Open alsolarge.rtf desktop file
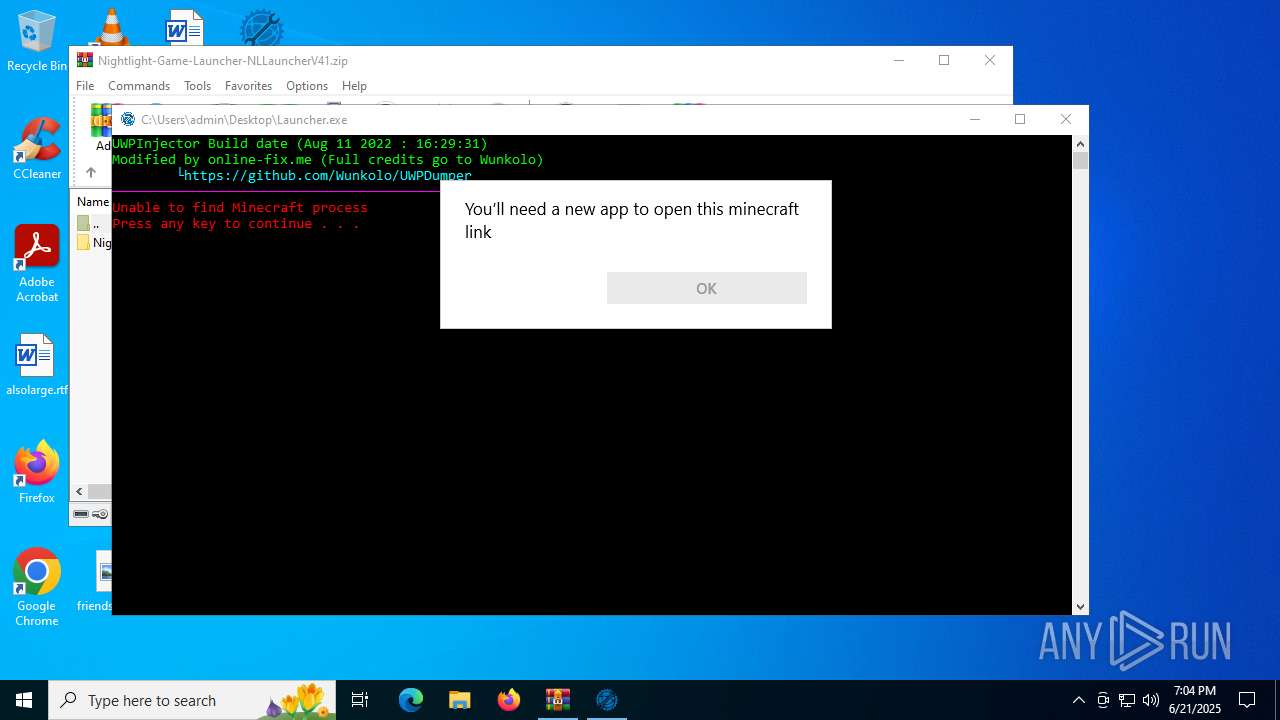This screenshot has height=720, width=1280. [x=37, y=365]
